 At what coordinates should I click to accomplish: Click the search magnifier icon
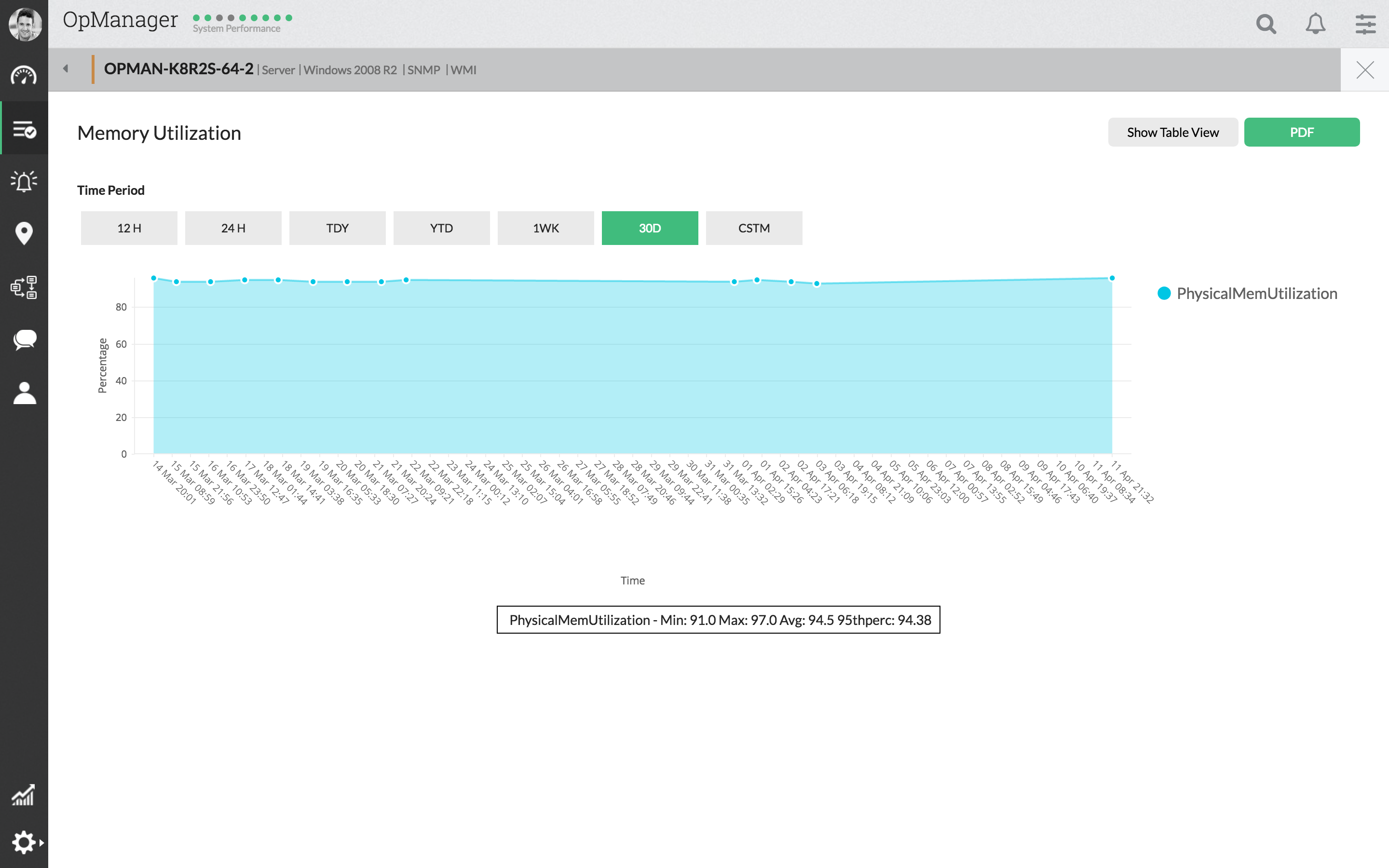(x=1266, y=24)
